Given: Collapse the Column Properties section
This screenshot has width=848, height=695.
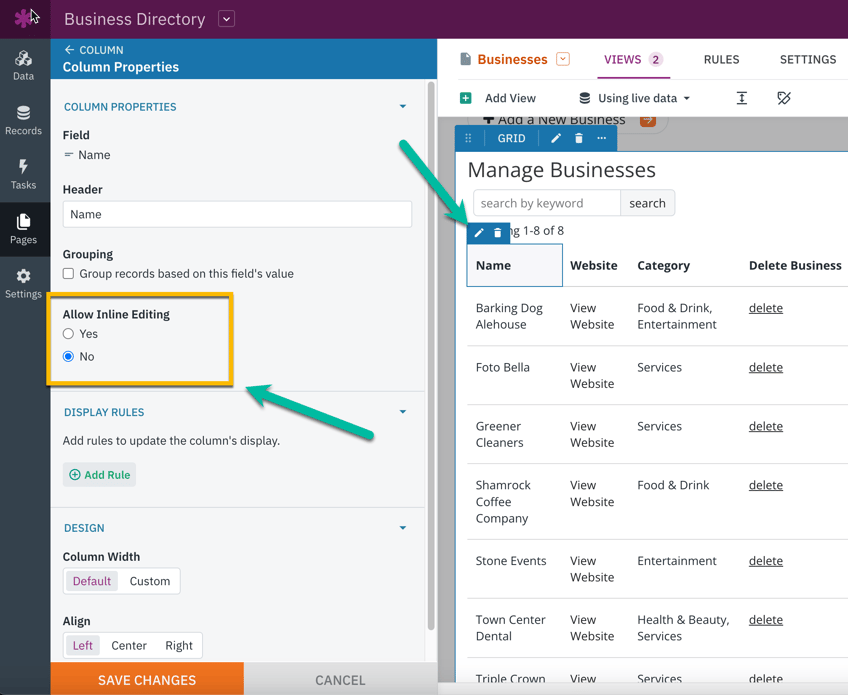Looking at the screenshot, I should 403,107.
